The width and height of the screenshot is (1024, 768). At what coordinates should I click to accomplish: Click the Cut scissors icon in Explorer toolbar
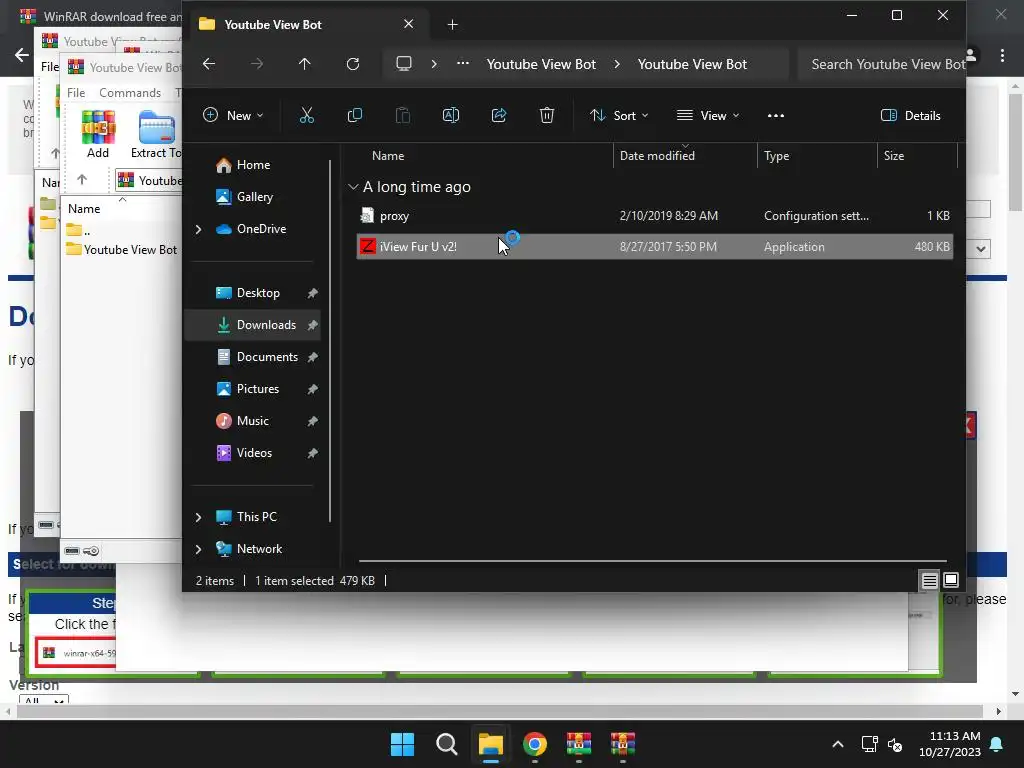306,116
